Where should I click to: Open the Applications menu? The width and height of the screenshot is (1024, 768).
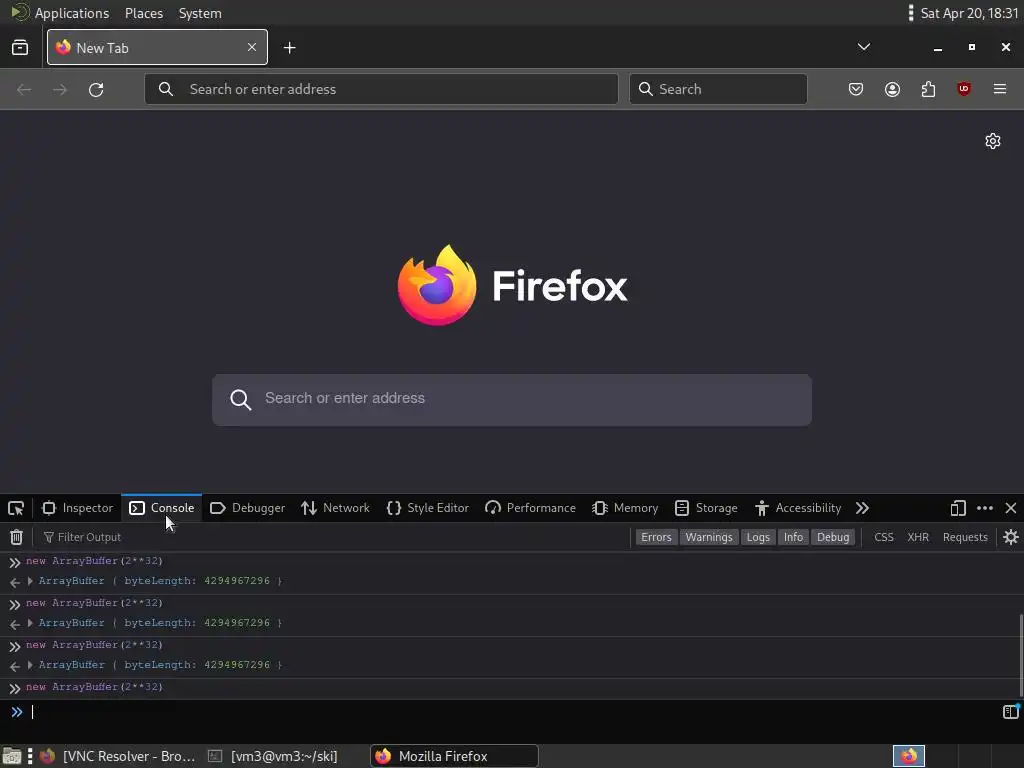coord(60,13)
